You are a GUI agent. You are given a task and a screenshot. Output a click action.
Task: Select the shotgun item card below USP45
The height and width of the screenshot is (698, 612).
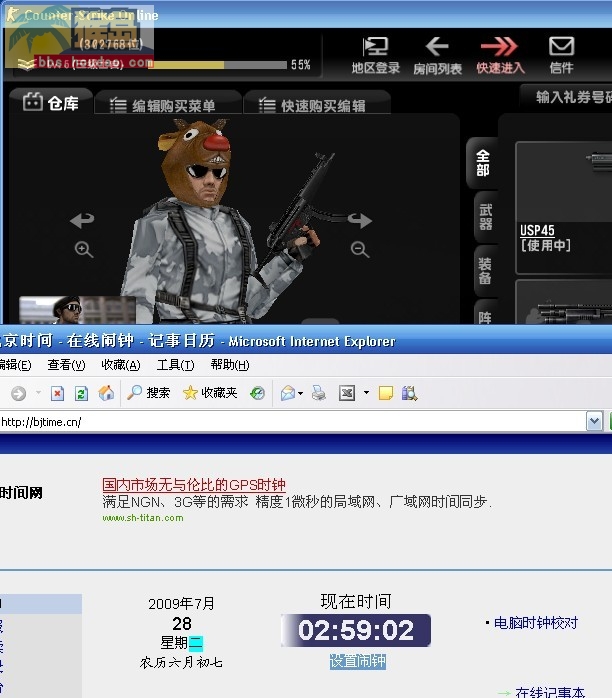(x=563, y=302)
